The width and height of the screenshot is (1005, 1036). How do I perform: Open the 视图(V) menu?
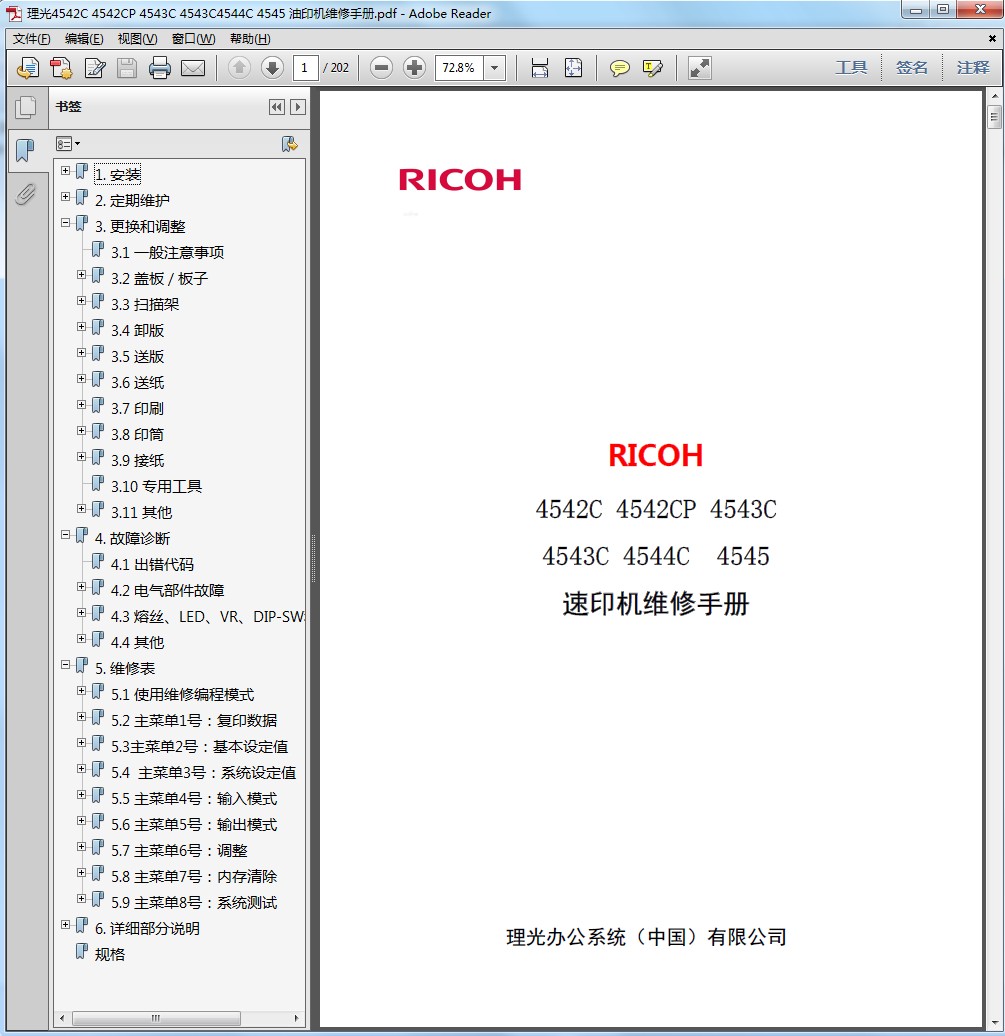point(137,39)
